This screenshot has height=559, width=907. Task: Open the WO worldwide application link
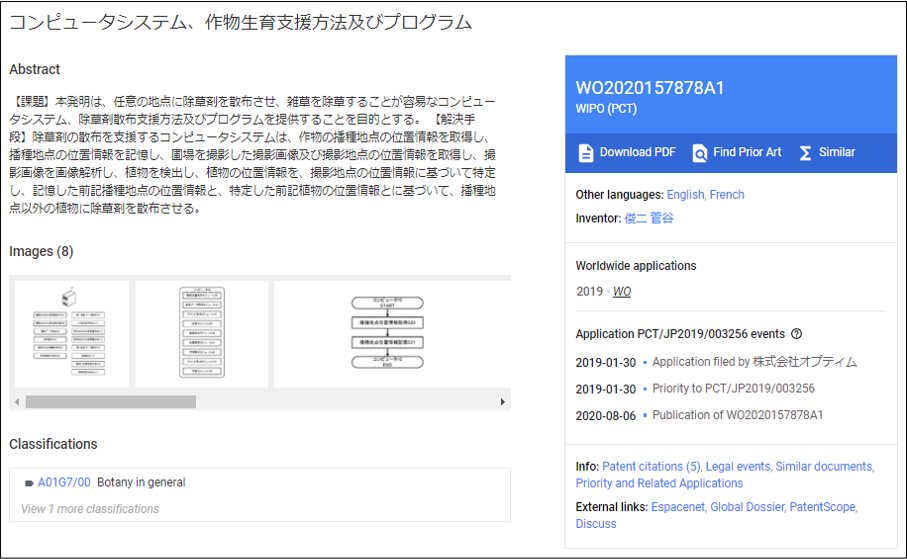click(x=621, y=292)
